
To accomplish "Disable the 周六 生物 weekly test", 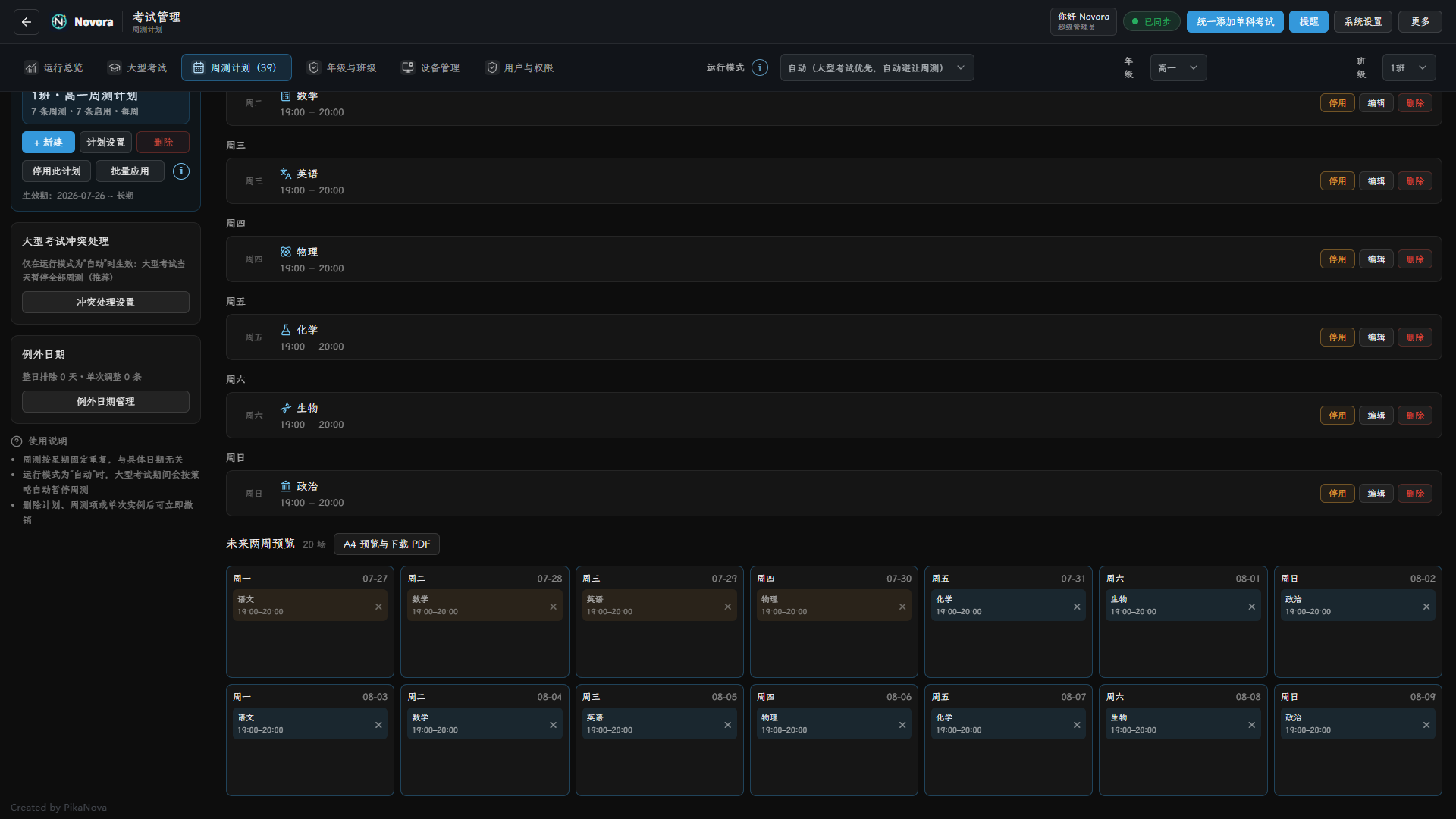I will (1337, 416).
